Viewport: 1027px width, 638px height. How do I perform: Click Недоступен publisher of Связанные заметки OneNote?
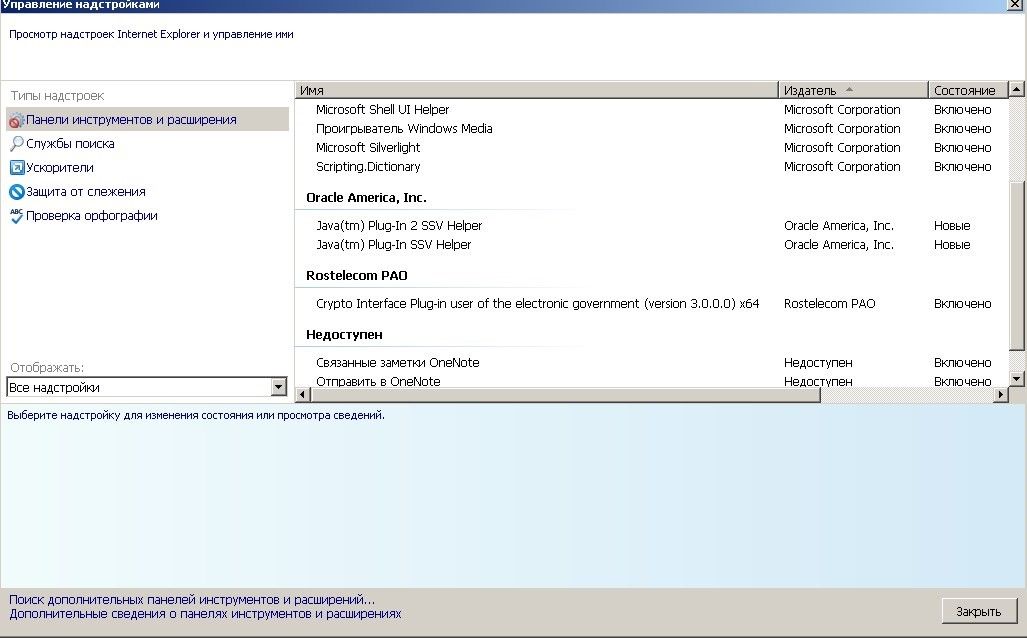coord(818,362)
